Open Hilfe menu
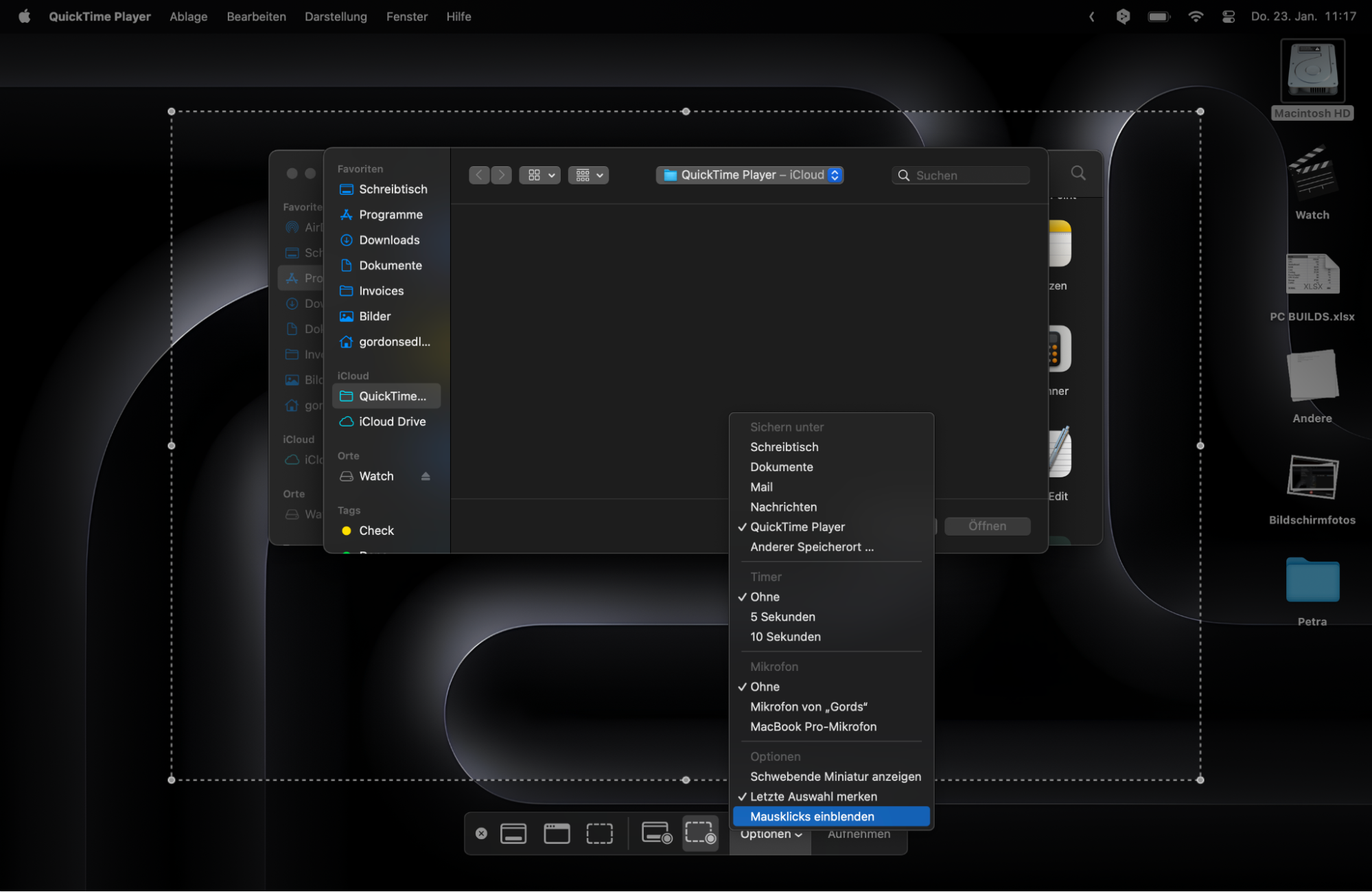The image size is (1372, 892). point(458,16)
